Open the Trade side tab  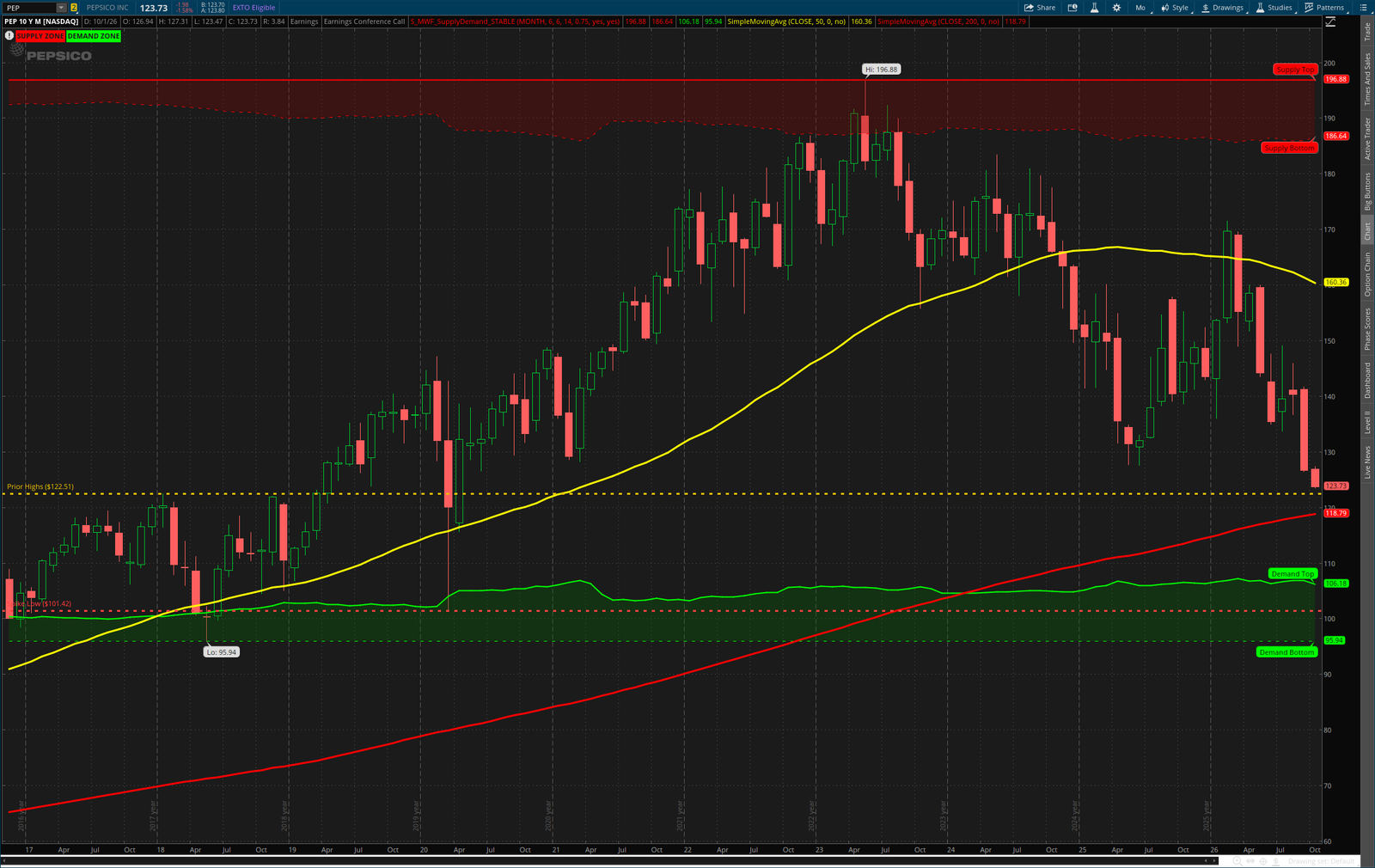pyautogui.click(x=1367, y=32)
